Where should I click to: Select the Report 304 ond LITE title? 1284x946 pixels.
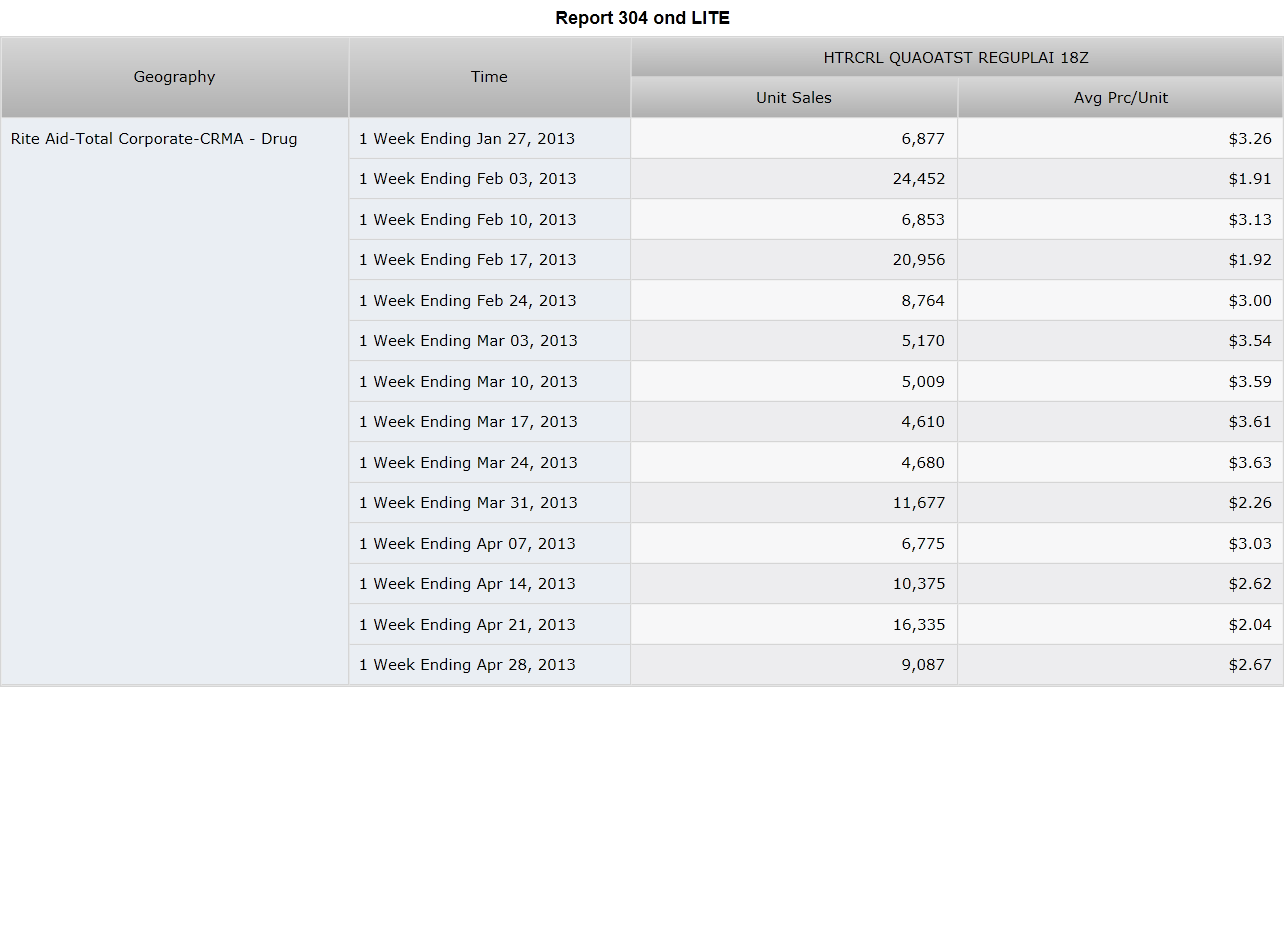[x=642, y=18]
